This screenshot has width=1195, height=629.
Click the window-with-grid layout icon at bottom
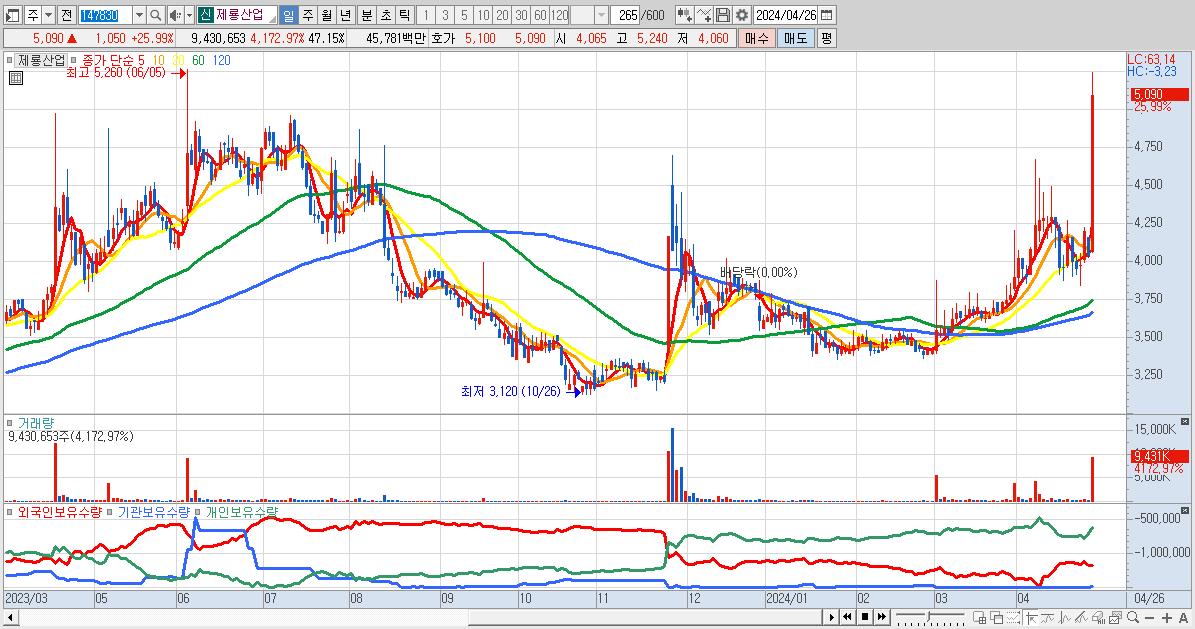coord(979,618)
